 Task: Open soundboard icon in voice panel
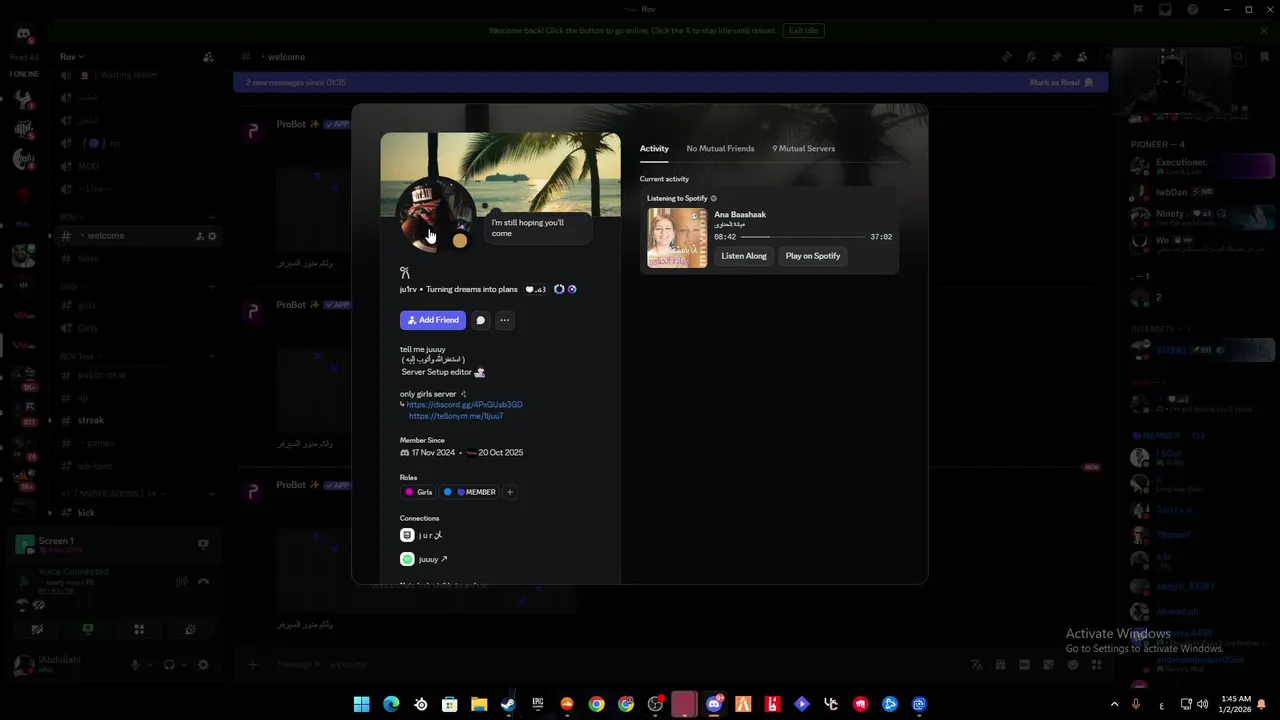point(190,630)
